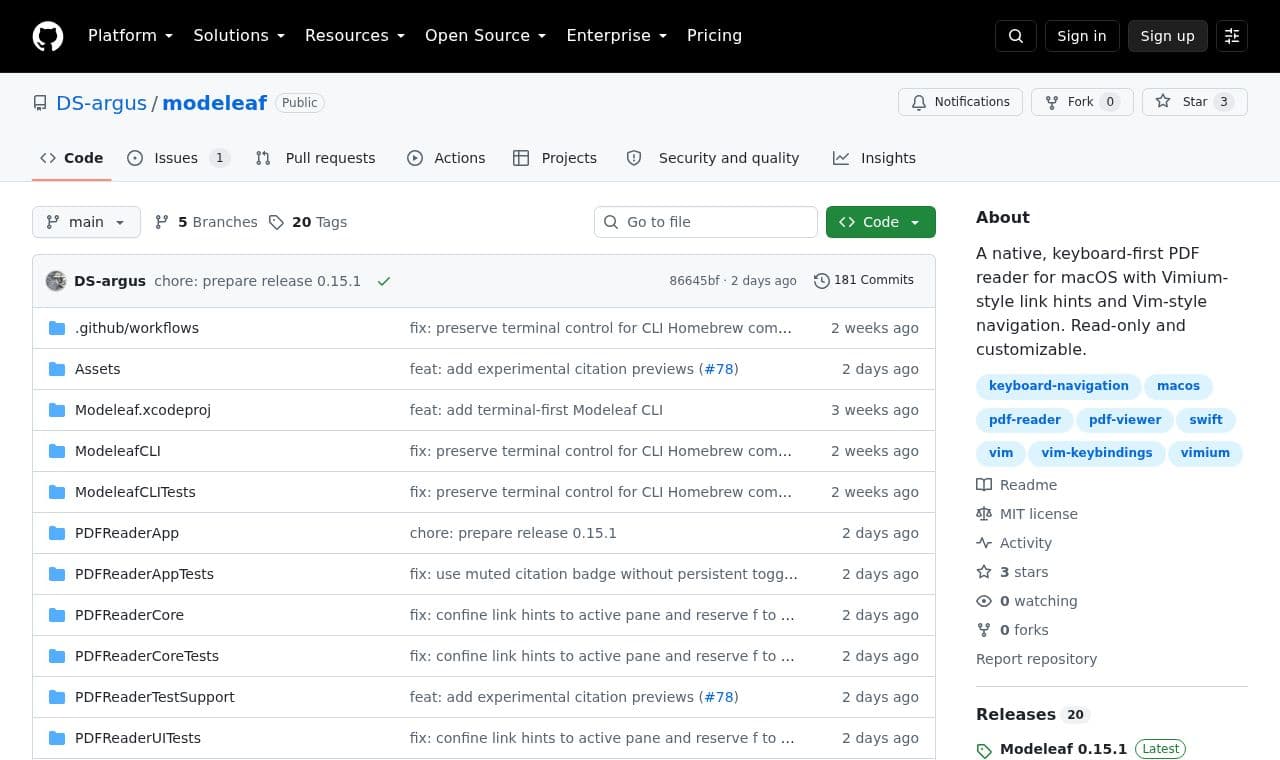Image resolution: width=1280 pixels, height=760 pixels.
Task: Open the #78 pull request link in Assets row
Action: 719,369
